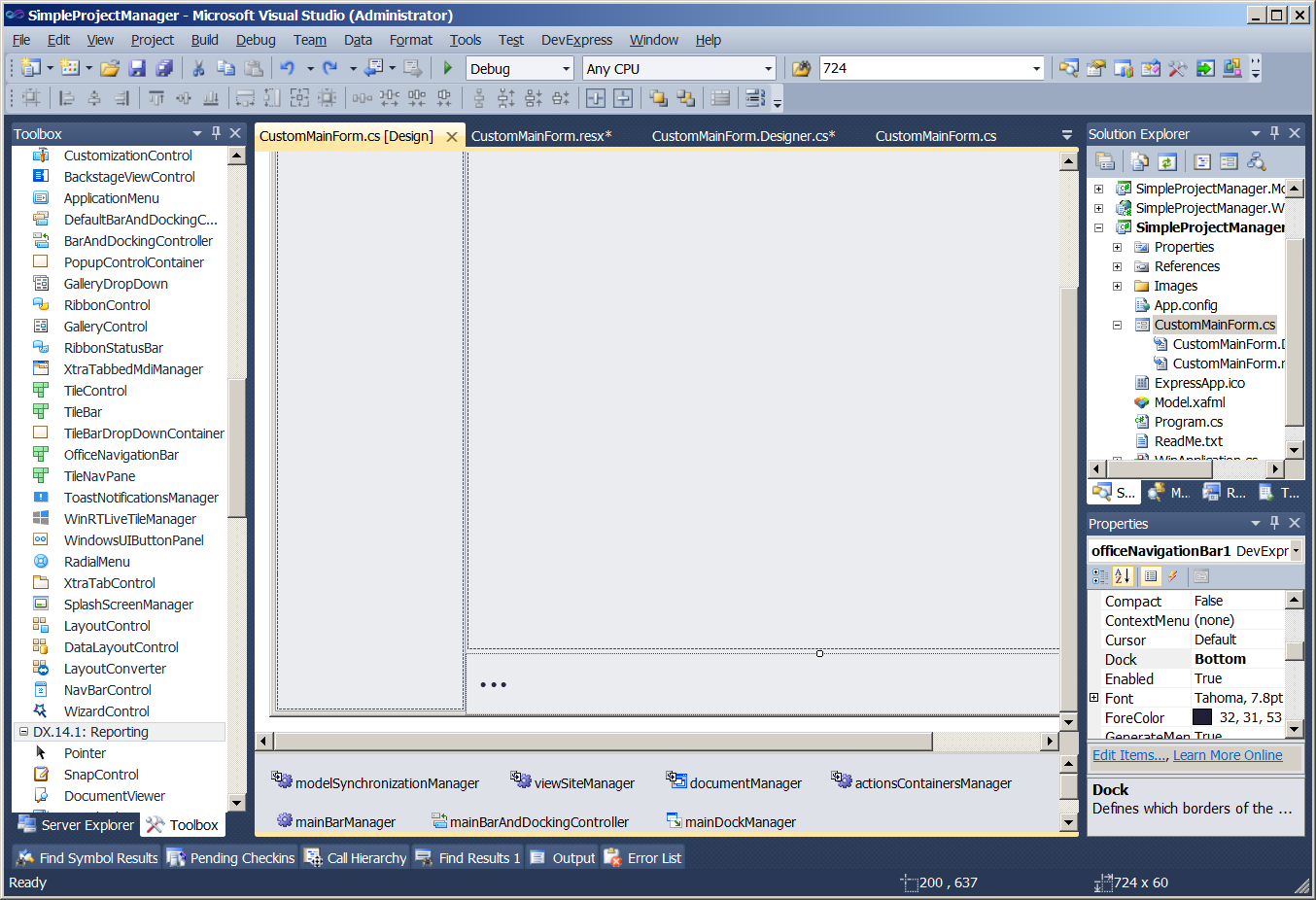Select Model.xafml in Solution Explorer
The width and height of the screenshot is (1316, 900).
[1190, 402]
